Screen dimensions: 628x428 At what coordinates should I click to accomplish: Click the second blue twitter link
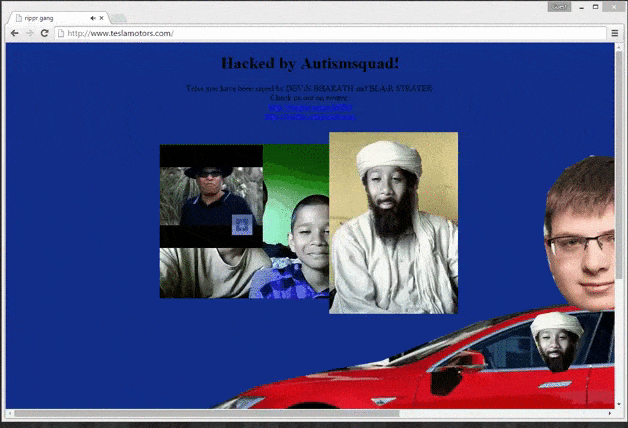click(310, 117)
